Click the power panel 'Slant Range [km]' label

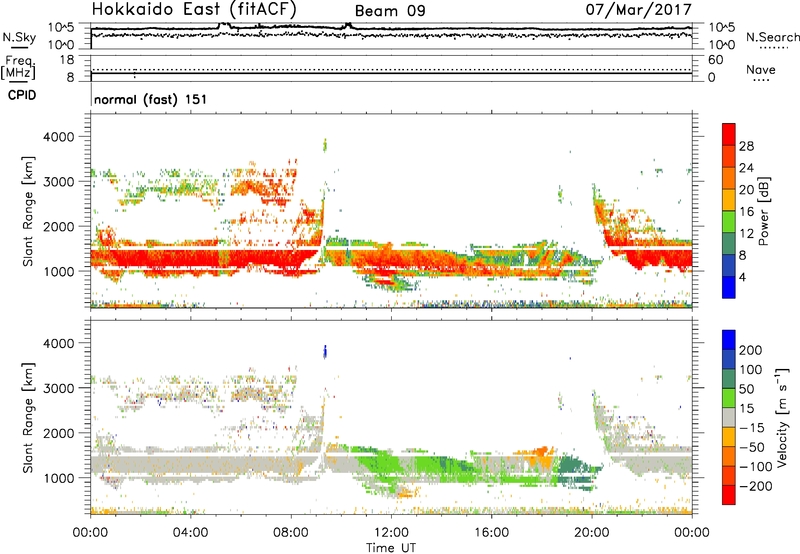(27, 211)
